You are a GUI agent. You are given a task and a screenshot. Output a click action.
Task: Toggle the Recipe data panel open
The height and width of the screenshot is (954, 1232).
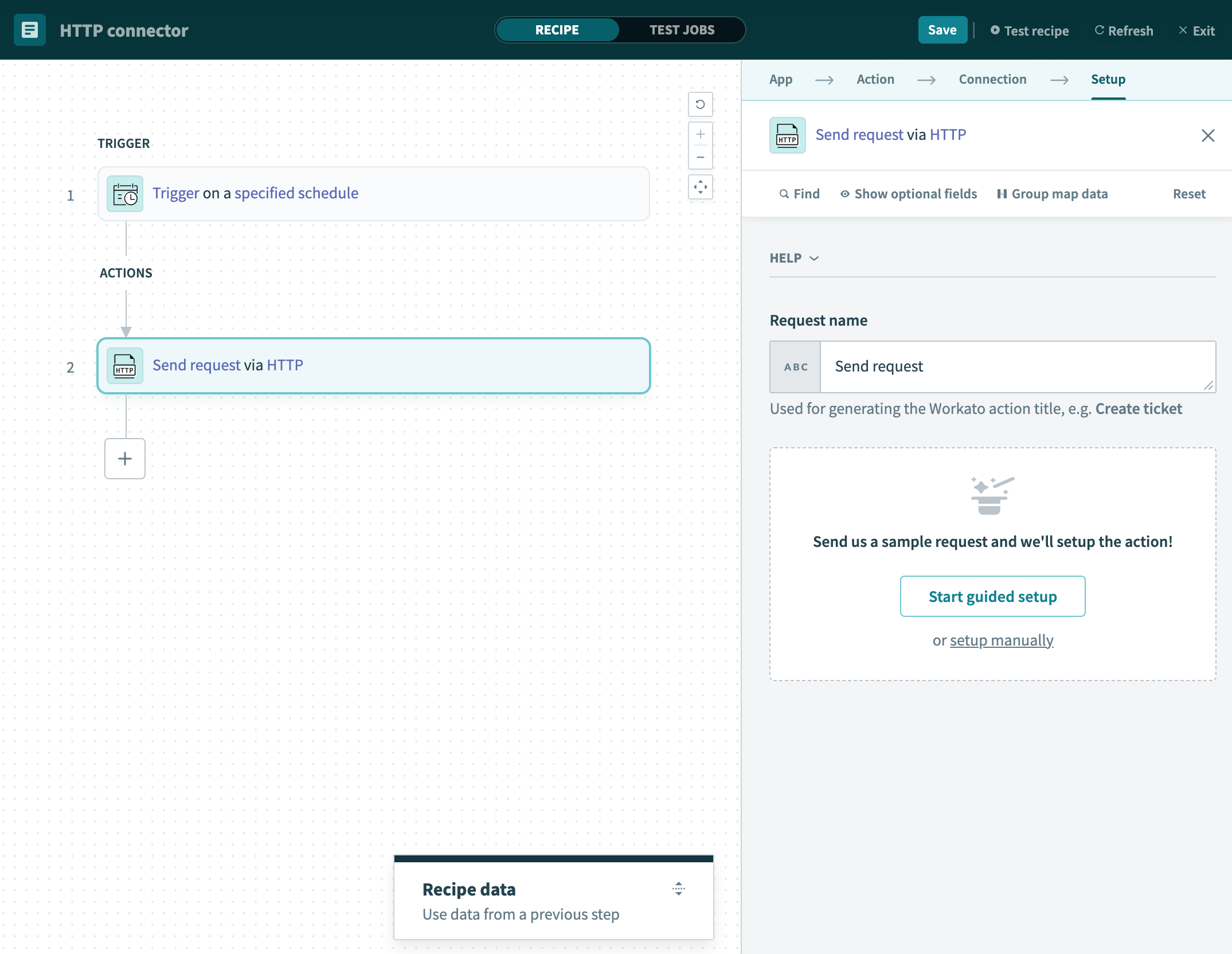point(679,889)
